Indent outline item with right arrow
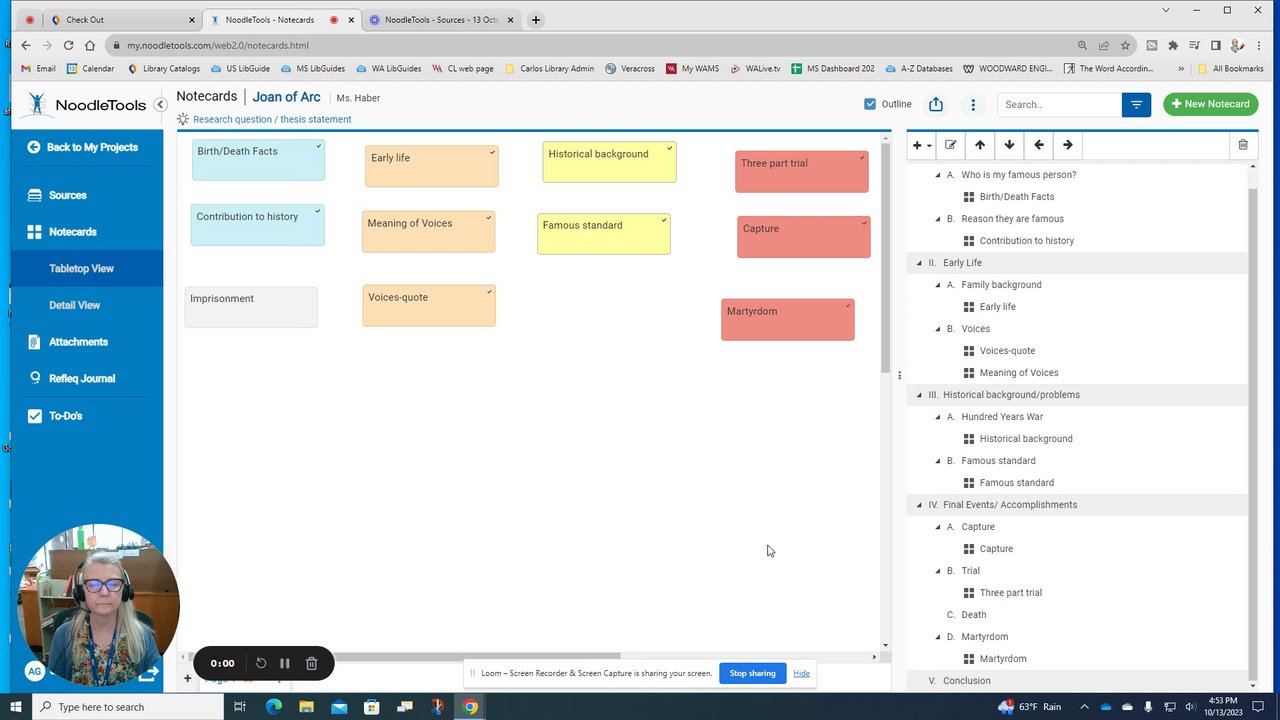Image resolution: width=1280 pixels, height=720 pixels. [1068, 145]
